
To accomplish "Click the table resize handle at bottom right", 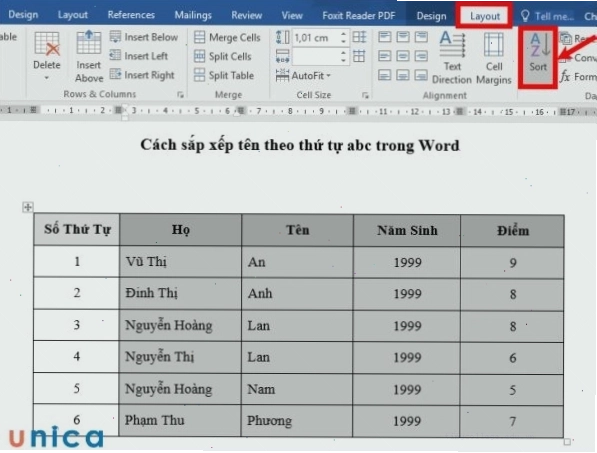I will point(567,442).
